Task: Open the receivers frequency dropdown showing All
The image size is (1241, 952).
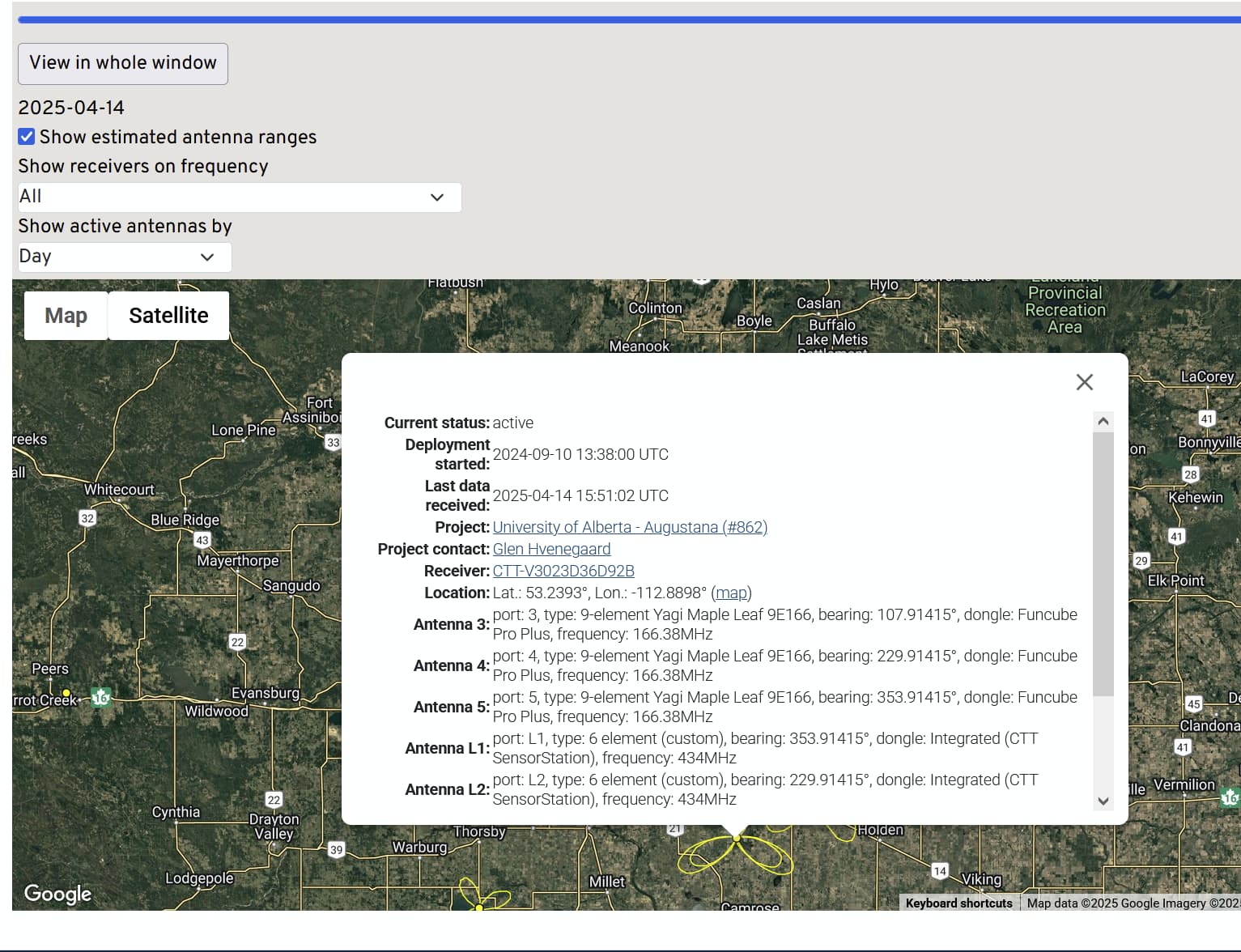Action: pos(240,198)
